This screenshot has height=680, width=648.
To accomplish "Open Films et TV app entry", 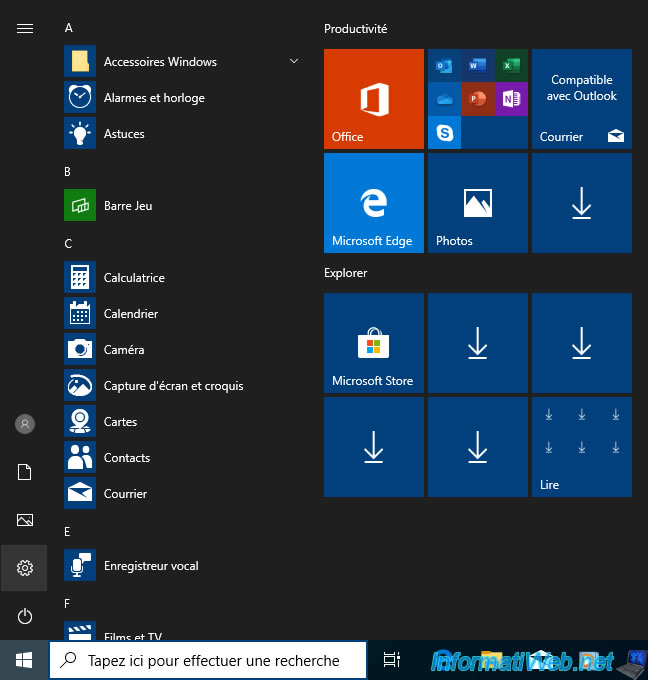I will 182,632.
